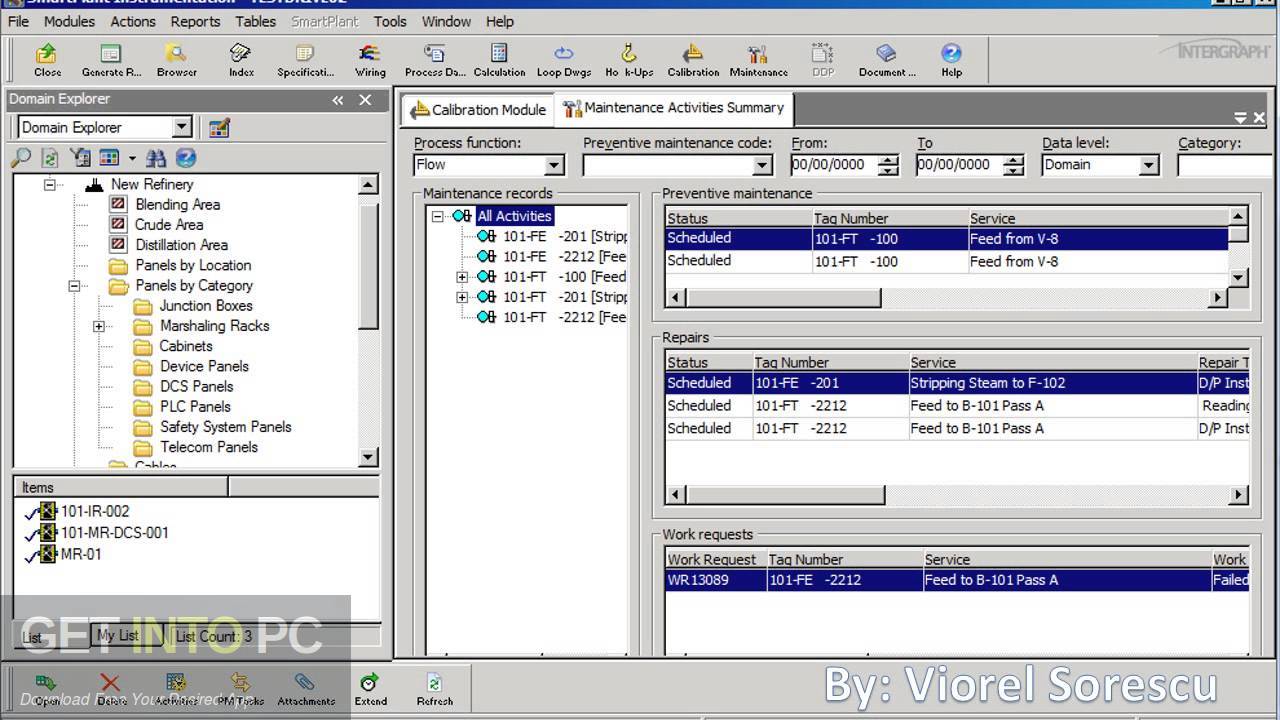Click the green refresh icon in Domain Explorer

pos(50,158)
